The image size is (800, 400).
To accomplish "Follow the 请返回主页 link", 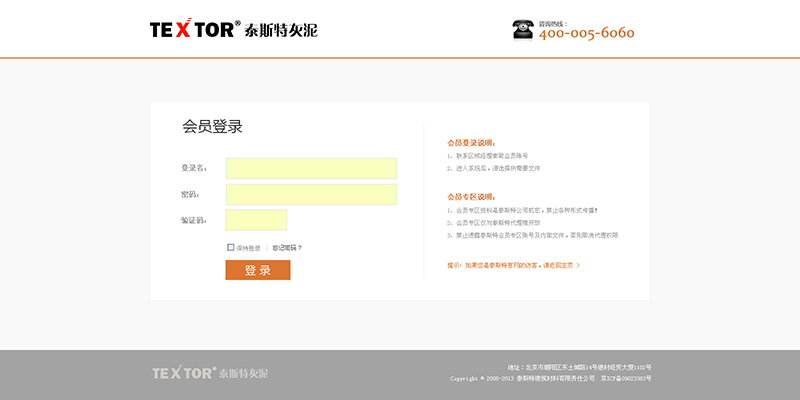I will [x=558, y=266].
